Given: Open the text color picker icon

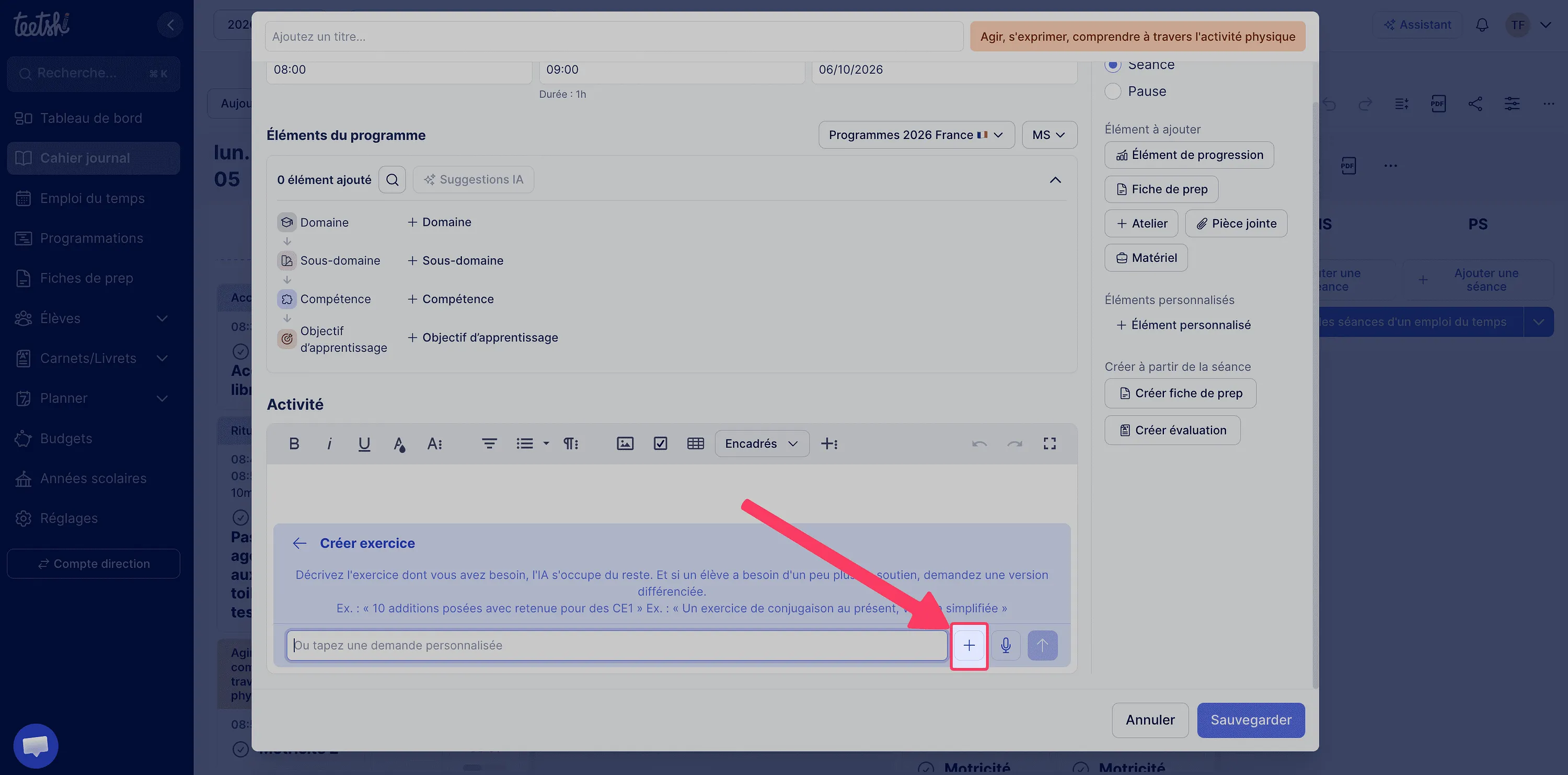Looking at the screenshot, I should 399,444.
